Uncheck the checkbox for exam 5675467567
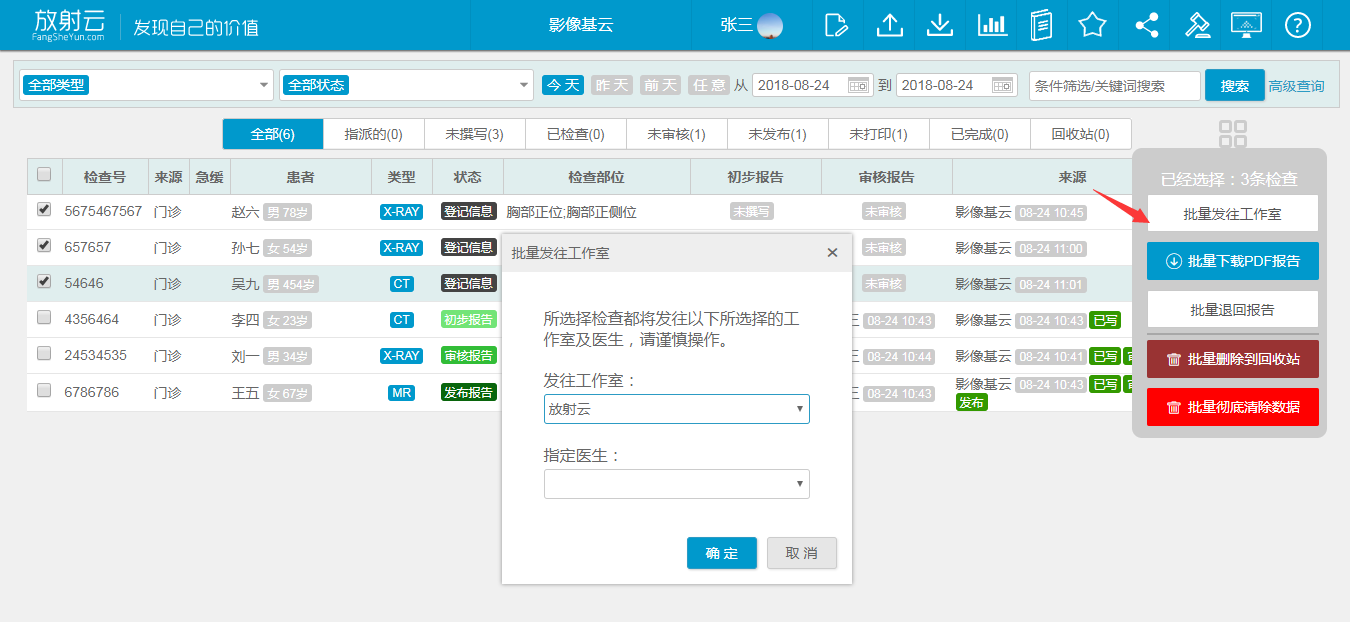 tap(44, 210)
